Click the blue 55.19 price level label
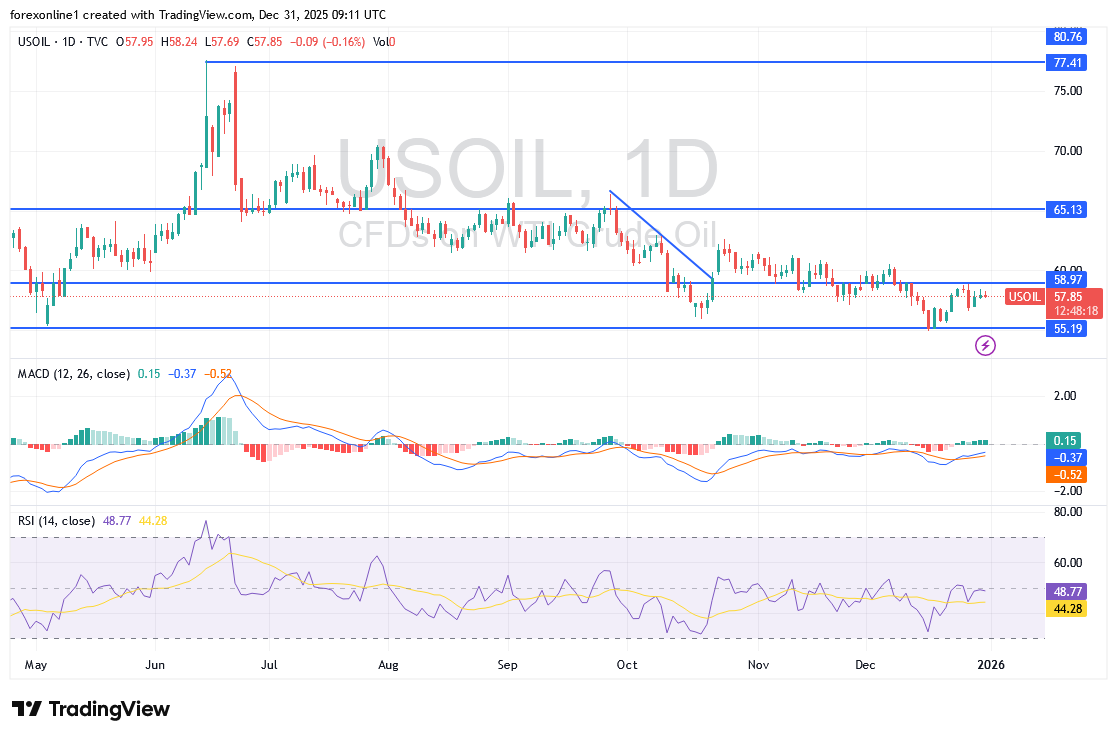The width and height of the screenshot is (1117, 739). [x=1070, y=328]
